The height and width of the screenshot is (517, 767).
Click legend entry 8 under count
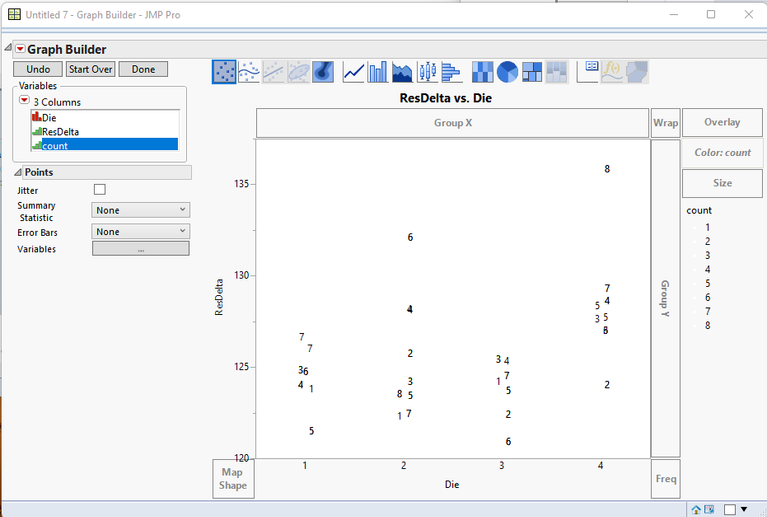pyautogui.click(x=707, y=325)
